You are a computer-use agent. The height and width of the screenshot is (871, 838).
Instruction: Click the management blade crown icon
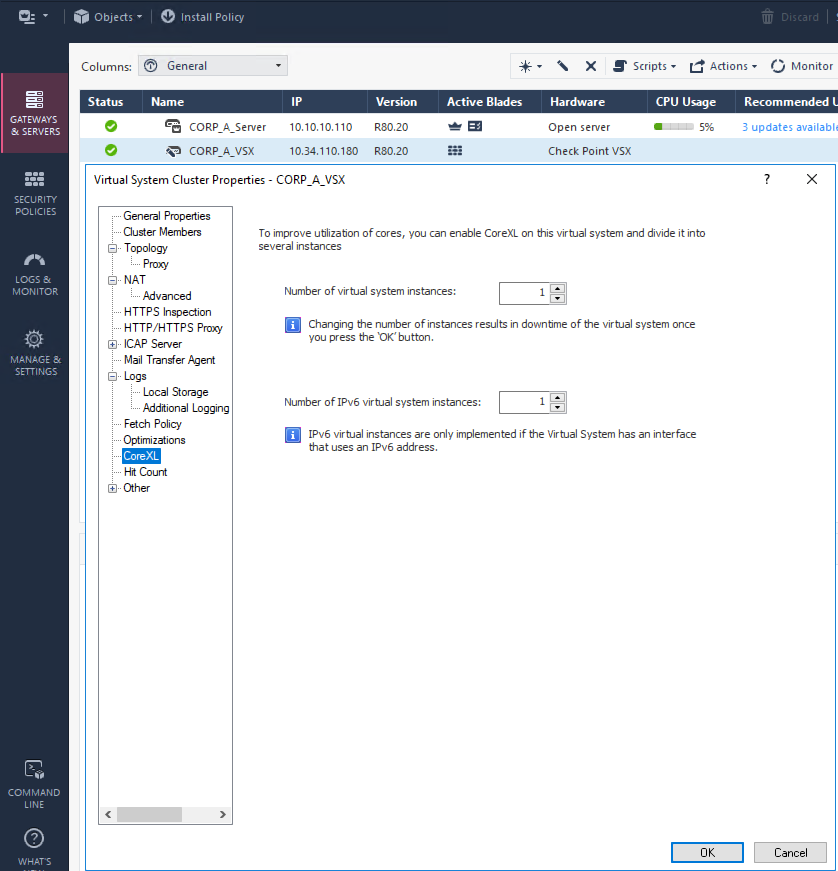click(x=455, y=126)
